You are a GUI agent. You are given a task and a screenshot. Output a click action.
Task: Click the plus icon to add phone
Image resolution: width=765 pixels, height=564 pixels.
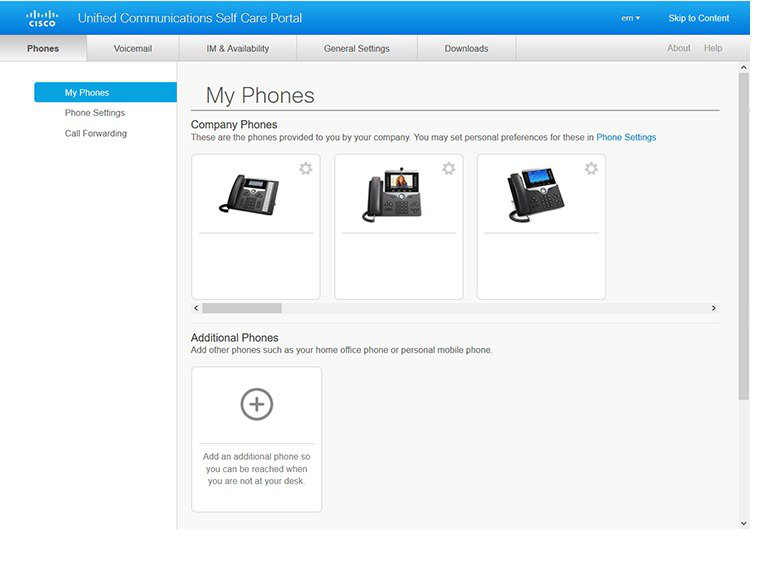tap(257, 404)
